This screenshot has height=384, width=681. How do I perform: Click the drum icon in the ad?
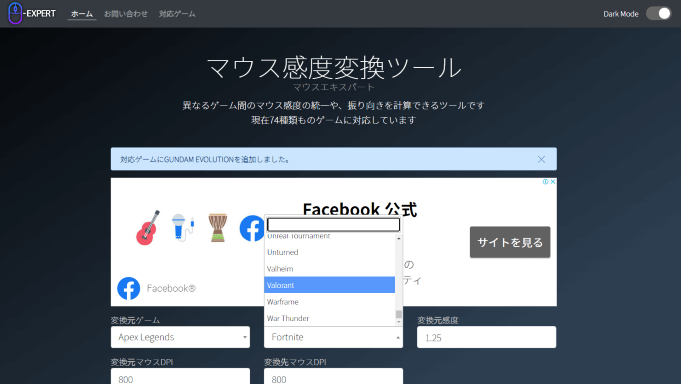[218, 227]
